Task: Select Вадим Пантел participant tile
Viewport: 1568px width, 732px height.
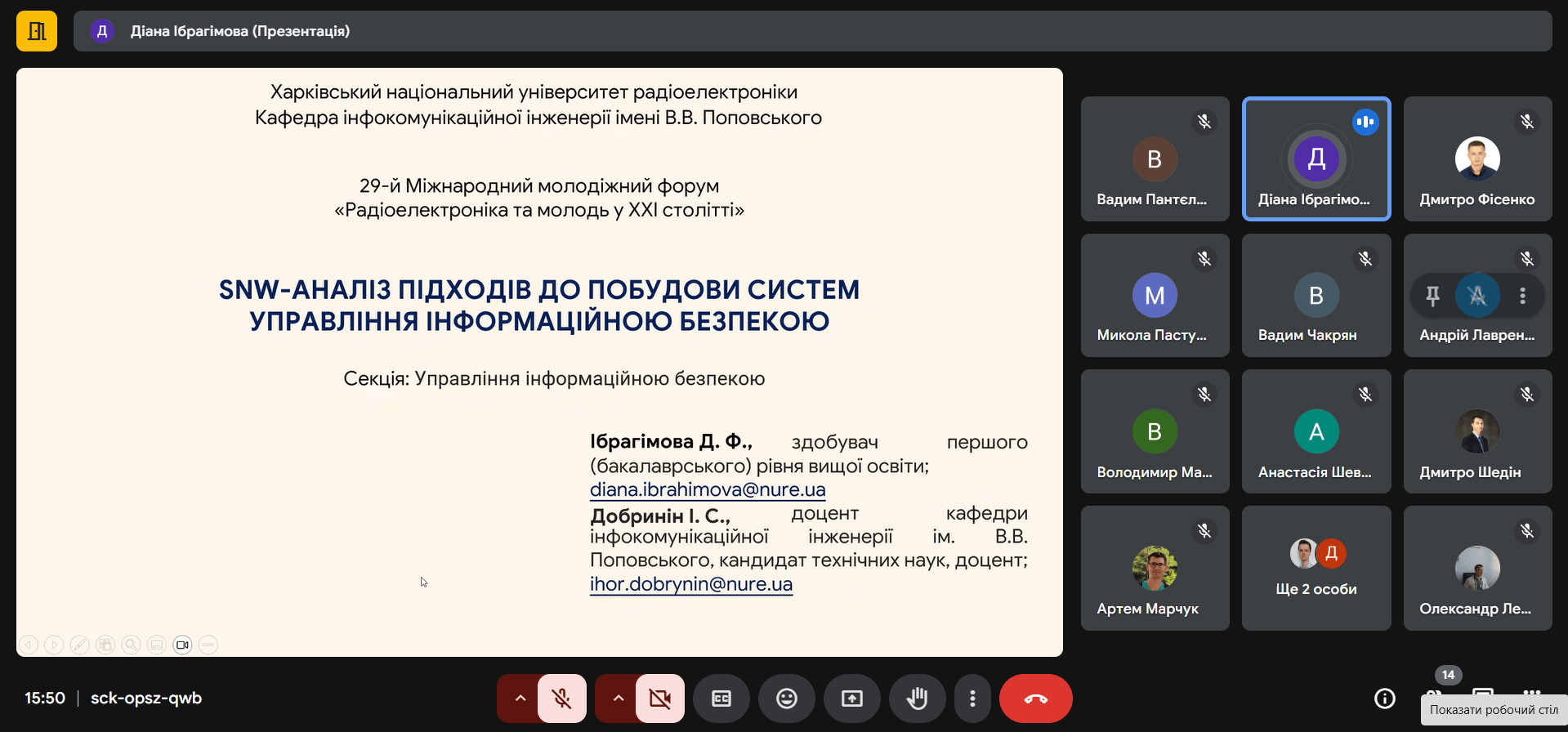Action: (x=1155, y=158)
